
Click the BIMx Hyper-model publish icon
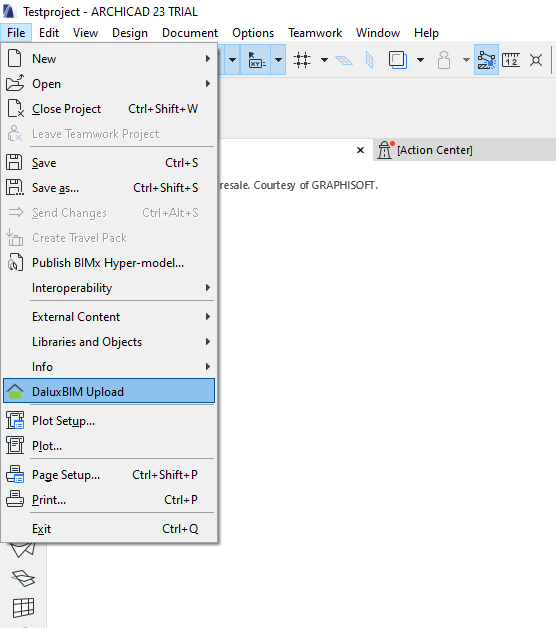coord(15,262)
